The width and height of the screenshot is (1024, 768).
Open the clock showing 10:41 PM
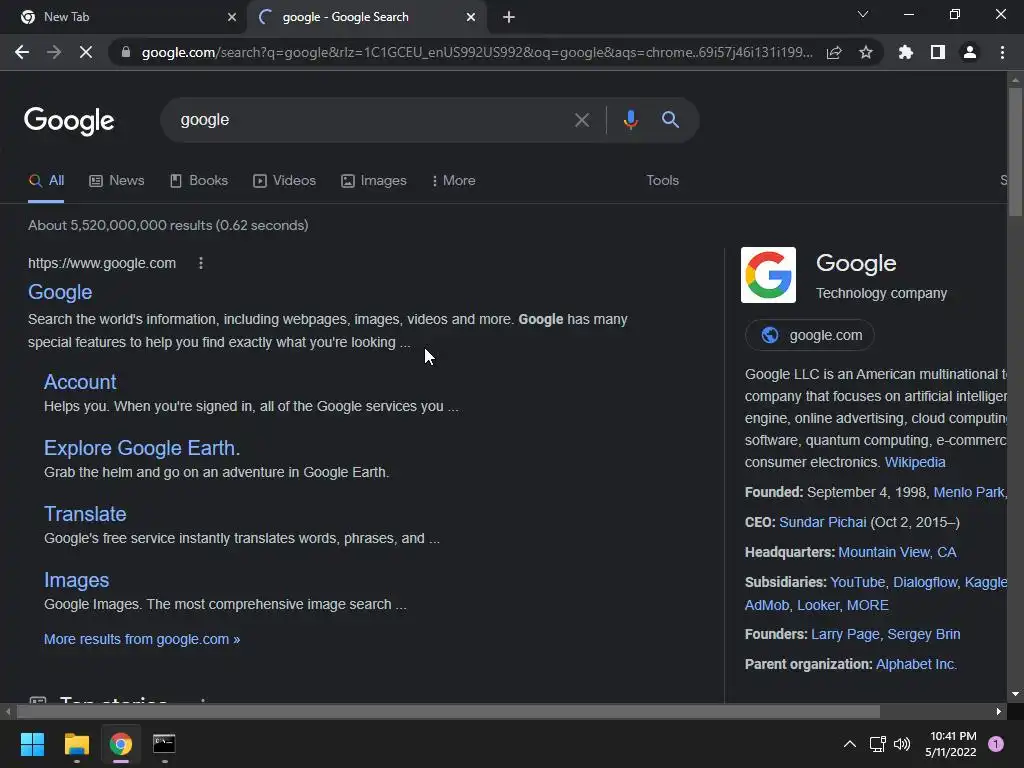[x=951, y=744]
